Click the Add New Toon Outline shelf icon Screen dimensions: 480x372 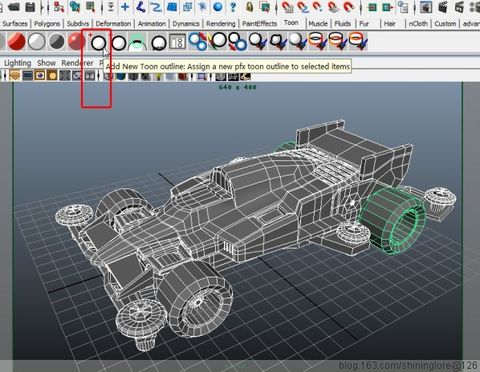[98, 42]
